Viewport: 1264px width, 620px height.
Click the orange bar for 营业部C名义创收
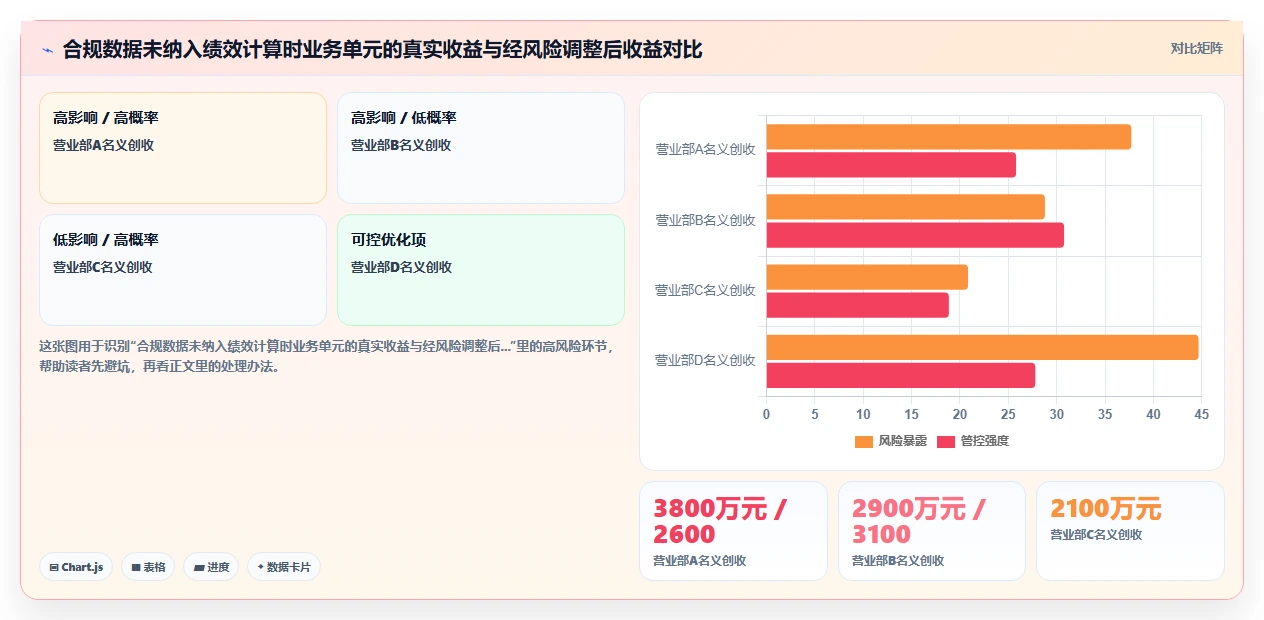pyautogui.click(x=867, y=277)
